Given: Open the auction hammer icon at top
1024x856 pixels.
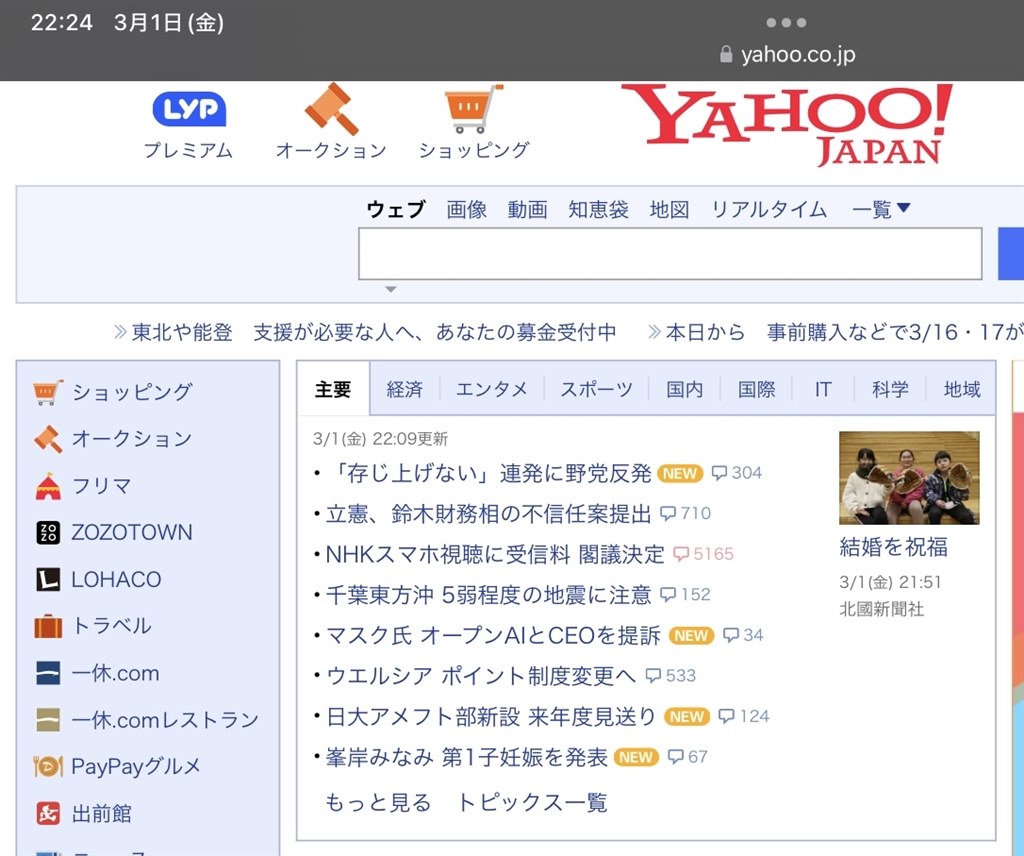Looking at the screenshot, I should [332, 108].
